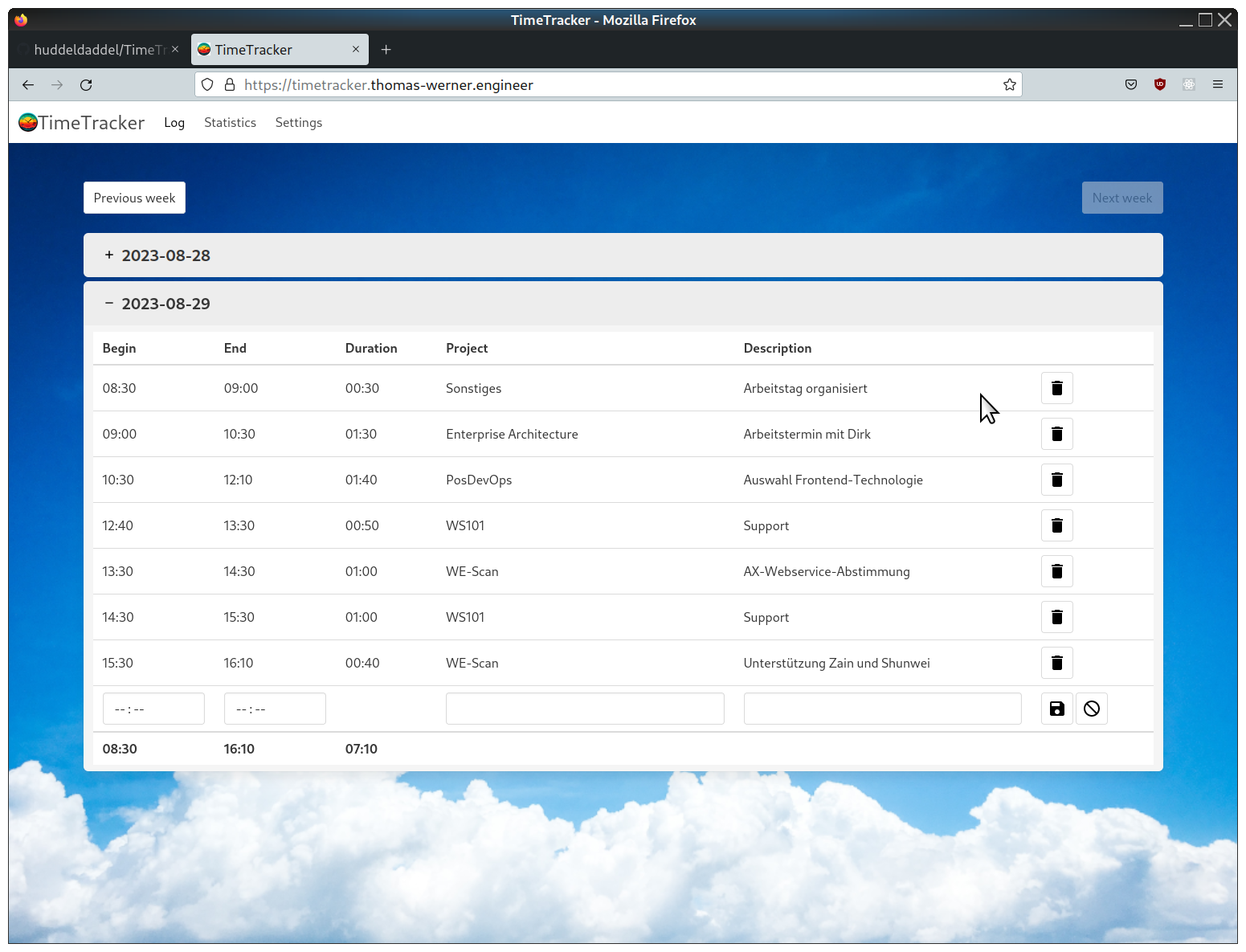The height and width of the screenshot is (952, 1246).
Task: Click the TimeTracker brand title
Action: click(92, 122)
